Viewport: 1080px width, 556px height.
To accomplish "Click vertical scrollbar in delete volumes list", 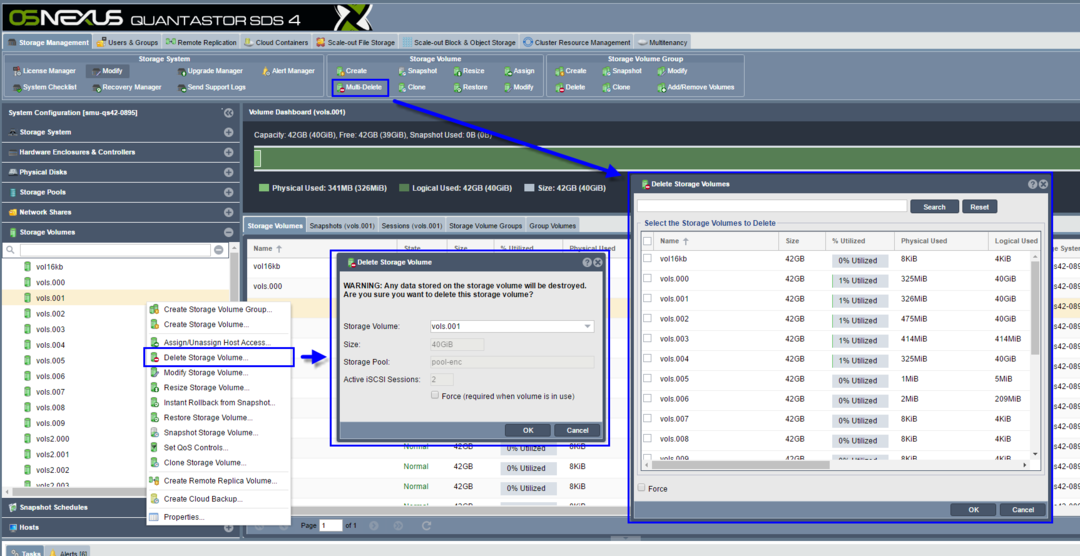I will pos(1035,308).
